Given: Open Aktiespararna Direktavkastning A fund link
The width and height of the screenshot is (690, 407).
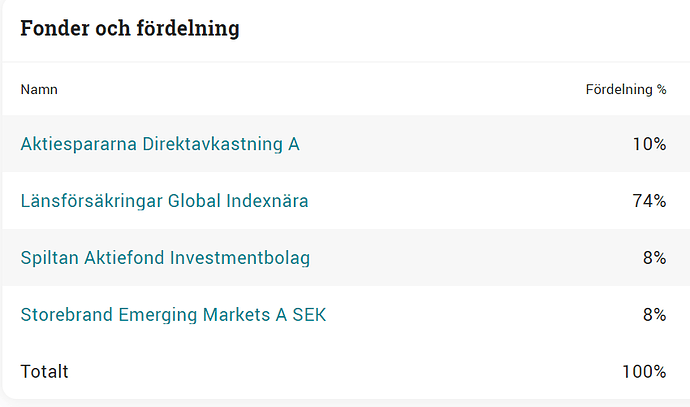Looking at the screenshot, I should (160, 144).
